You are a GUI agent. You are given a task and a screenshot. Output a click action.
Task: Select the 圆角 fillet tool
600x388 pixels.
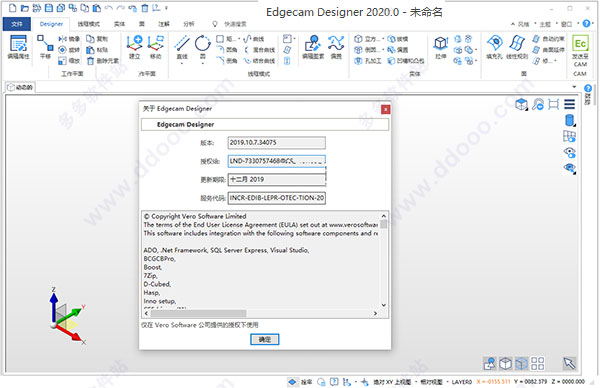[x=227, y=50]
